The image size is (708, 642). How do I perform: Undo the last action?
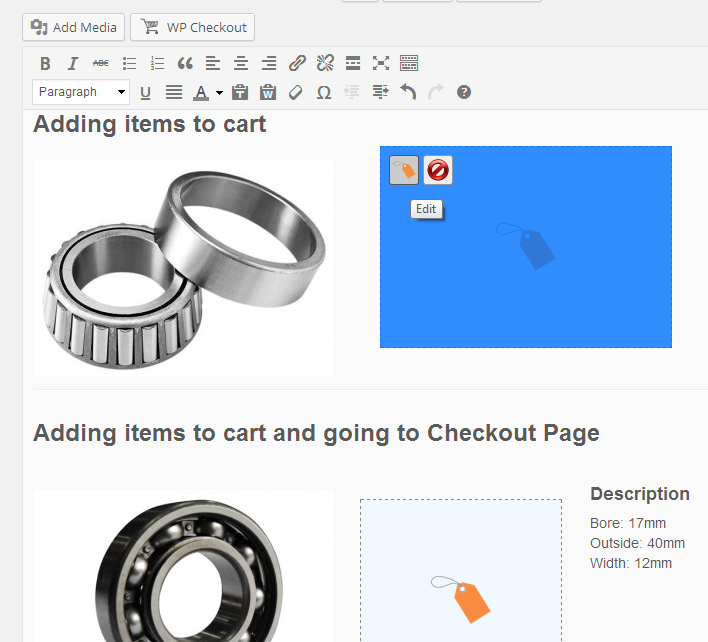408,92
